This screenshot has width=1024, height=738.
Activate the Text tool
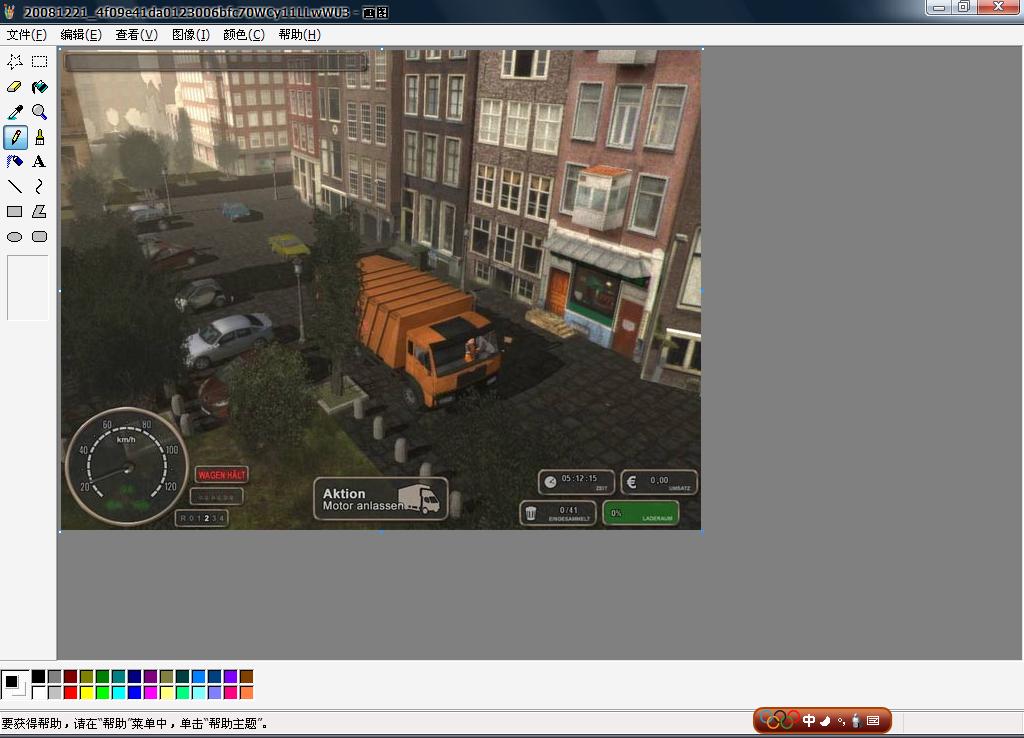point(39,161)
